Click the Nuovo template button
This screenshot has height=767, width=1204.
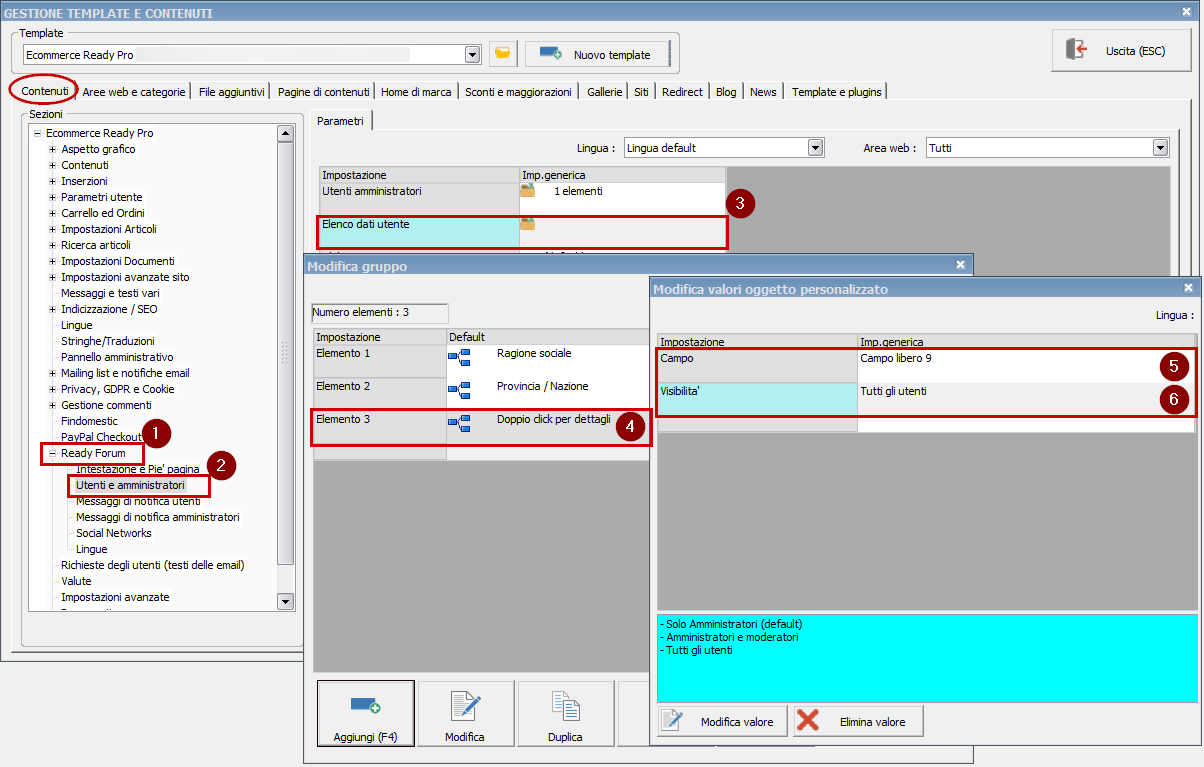597,54
